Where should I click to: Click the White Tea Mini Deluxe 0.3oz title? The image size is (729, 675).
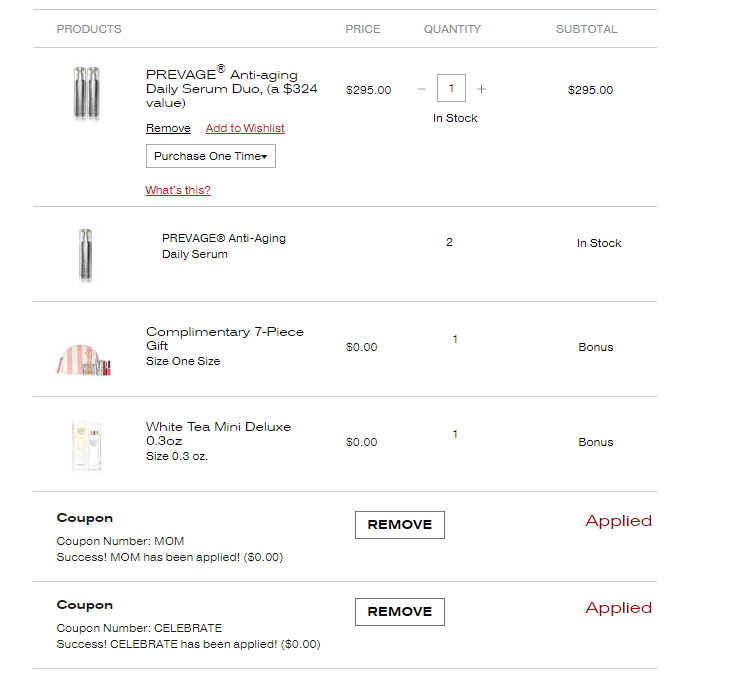pos(218,433)
